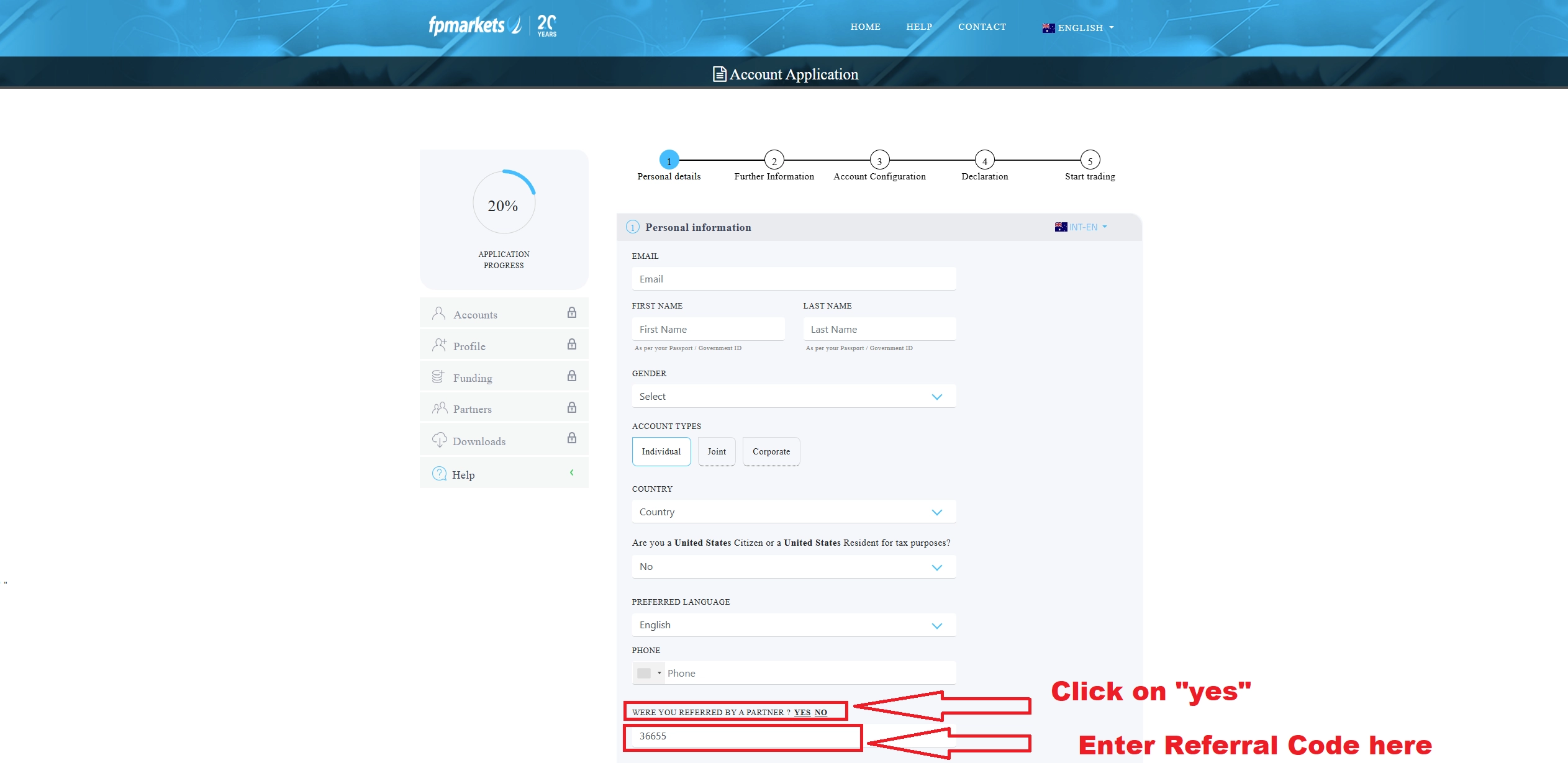1568x763 pixels.
Task: Click YES for referred by partner
Action: [802, 712]
